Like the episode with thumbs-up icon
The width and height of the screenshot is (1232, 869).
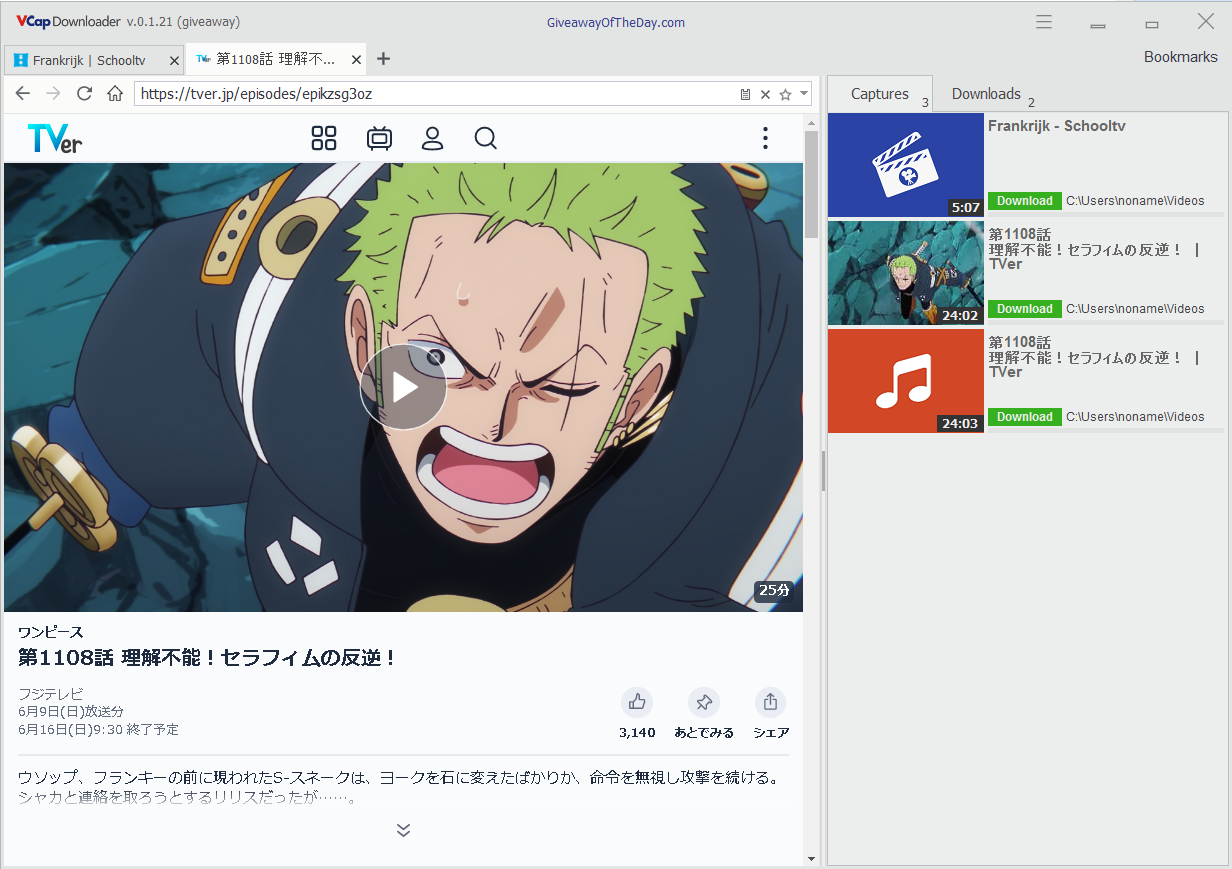coord(637,702)
